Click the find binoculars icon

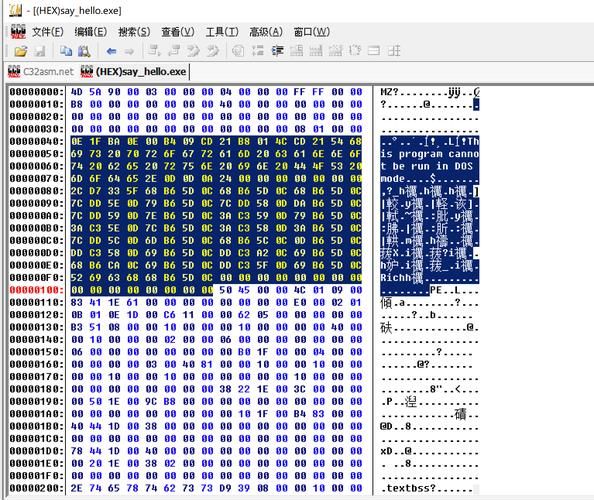coord(84,51)
